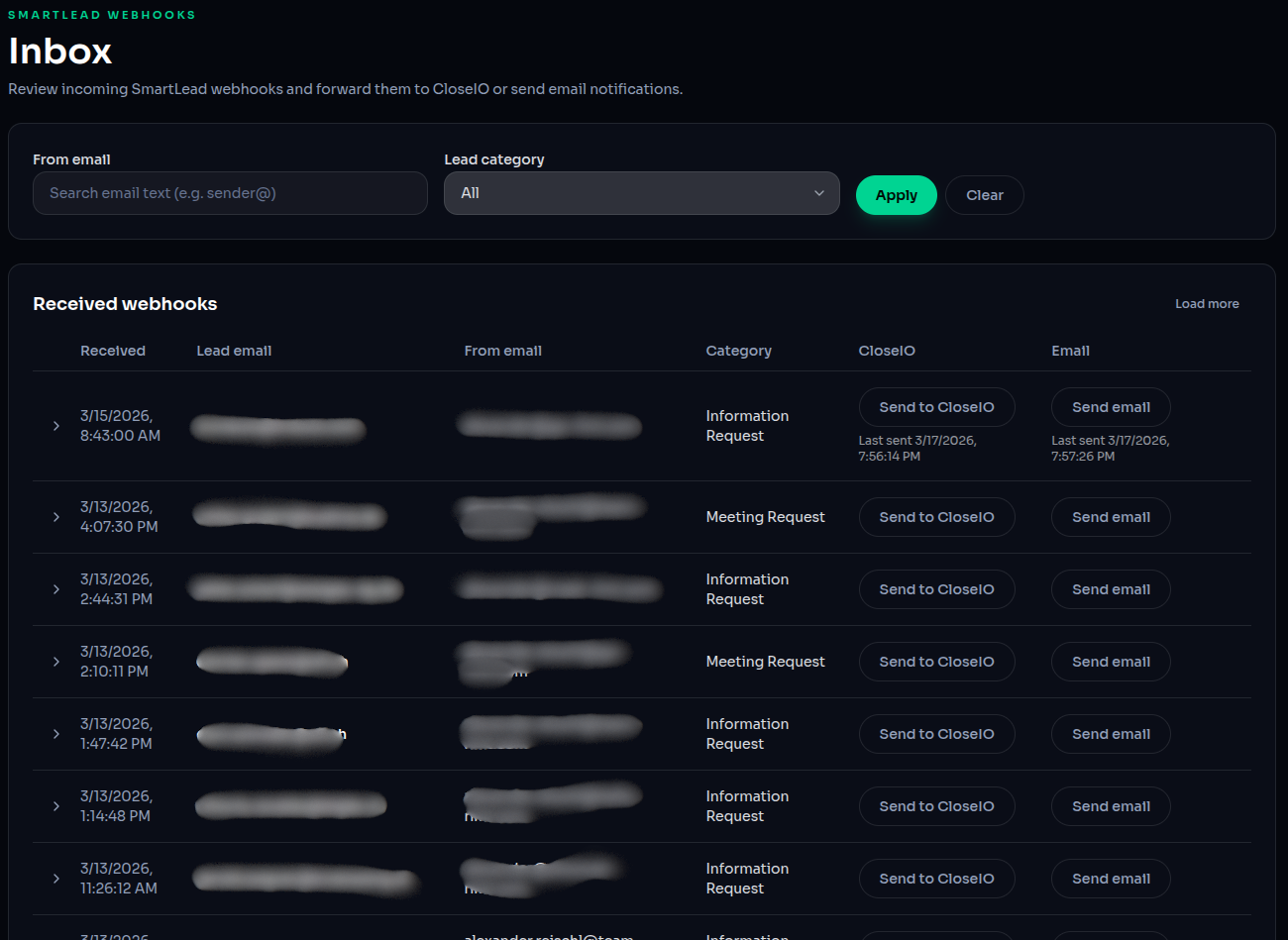This screenshot has height=940, width=1288.
Task: Send the 11:26:12 AM webhook to CloseIO
Action: click(937, 879)
